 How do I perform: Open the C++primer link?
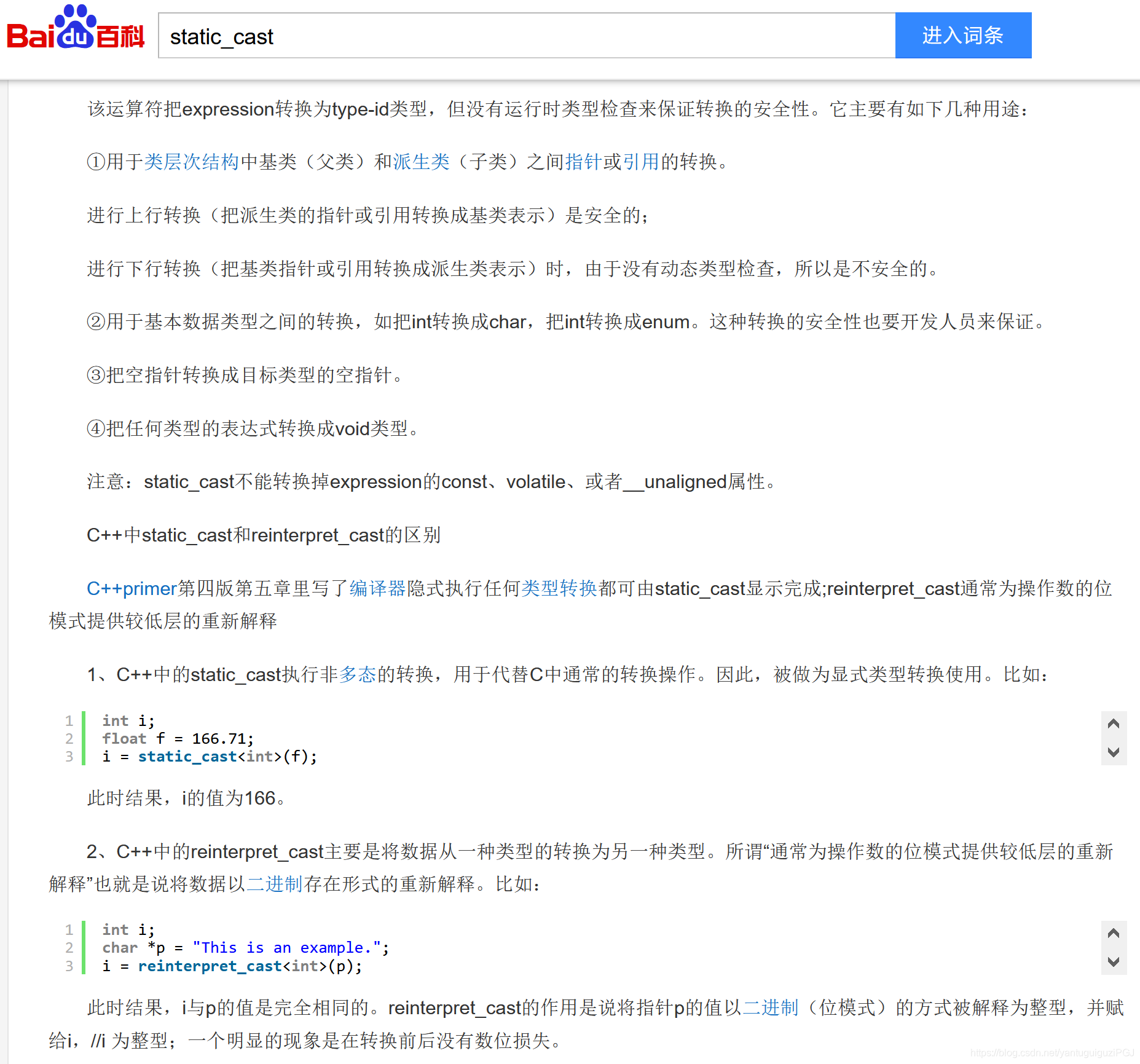click(132, 588)
